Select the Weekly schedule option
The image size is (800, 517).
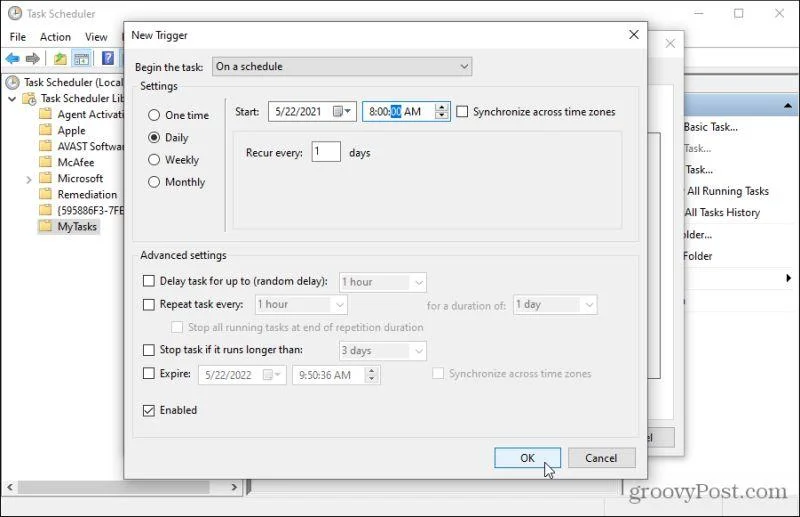(x=154, y=160)
